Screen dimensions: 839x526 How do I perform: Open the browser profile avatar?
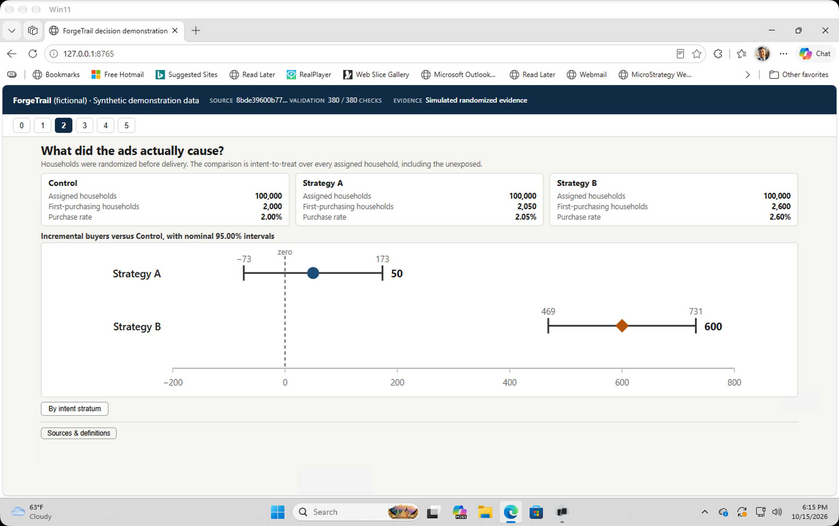tap(762, 54)
